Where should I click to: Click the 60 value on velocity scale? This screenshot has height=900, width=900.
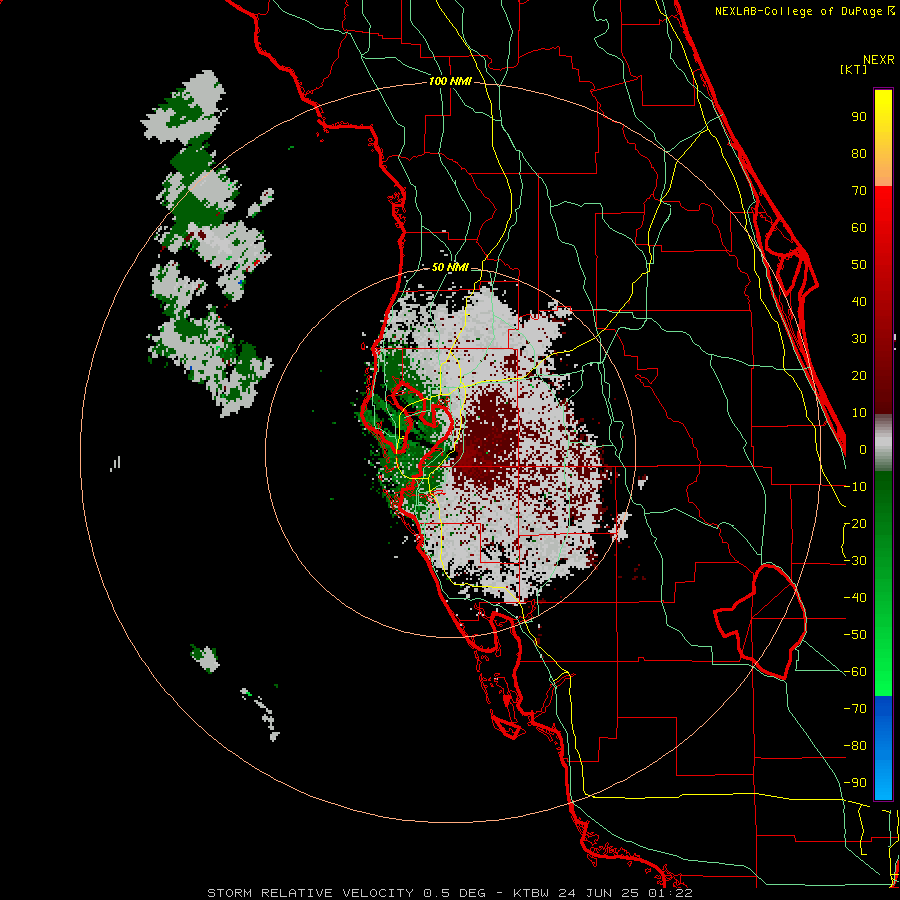859,227
